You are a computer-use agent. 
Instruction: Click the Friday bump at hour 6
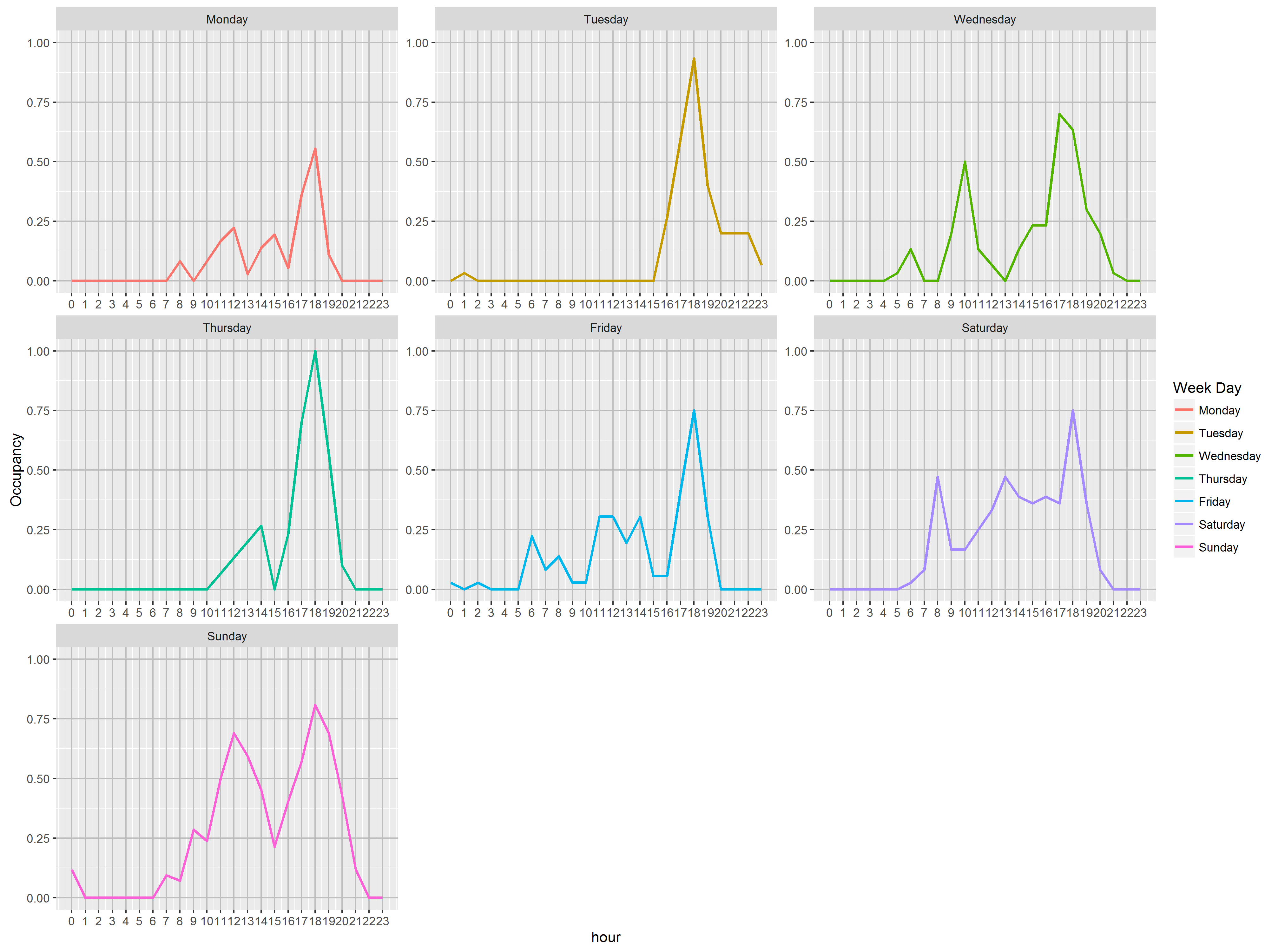click(531, 537)
